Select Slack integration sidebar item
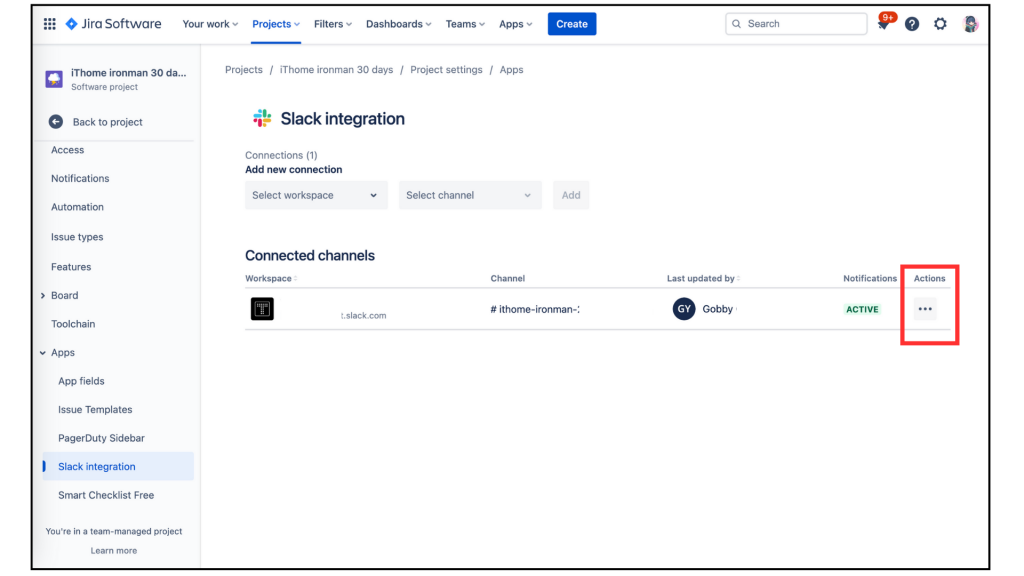 (x=118, y=466)
